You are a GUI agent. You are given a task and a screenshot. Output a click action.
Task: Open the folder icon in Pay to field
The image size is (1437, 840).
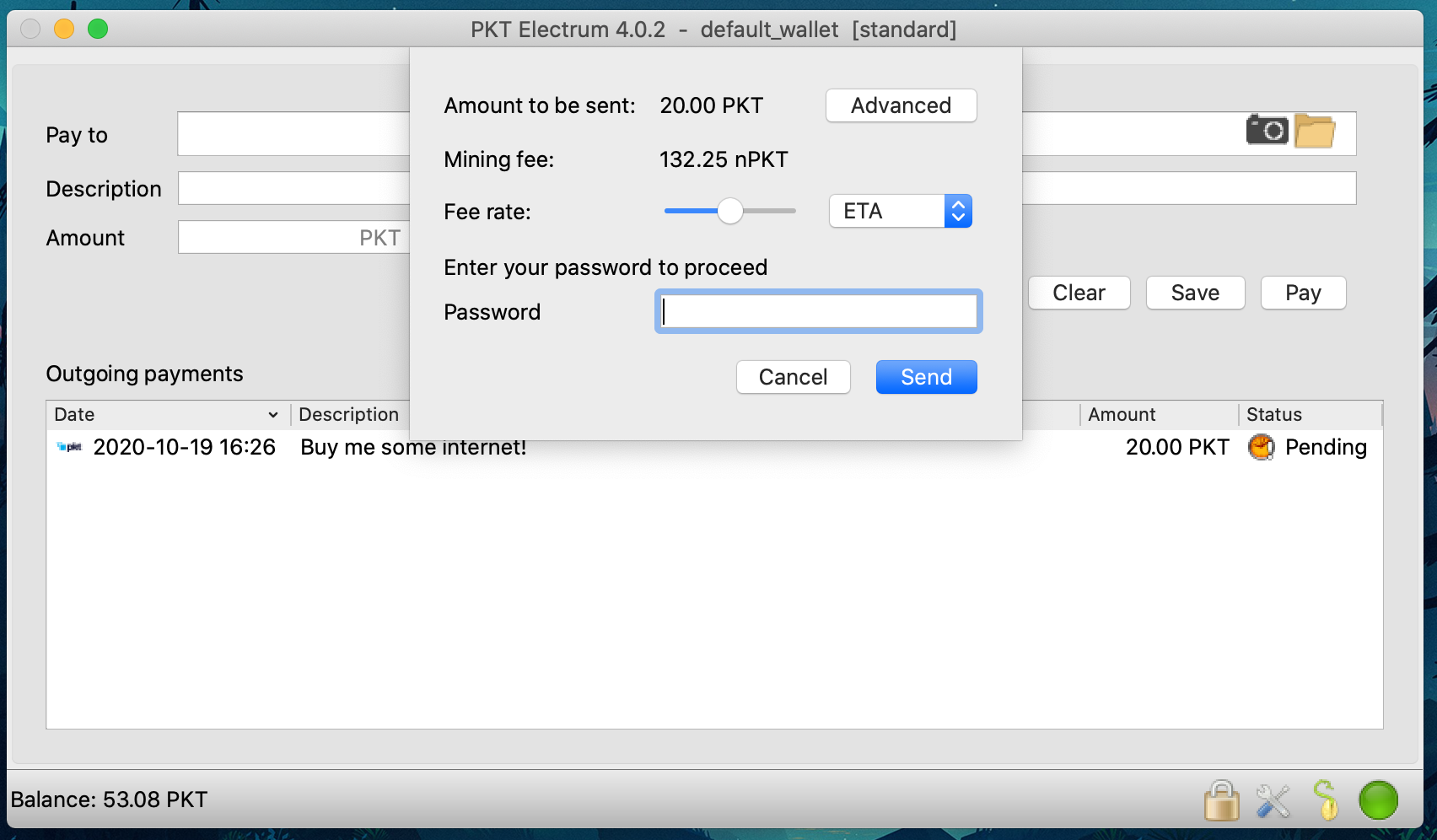click(1314, 132)
